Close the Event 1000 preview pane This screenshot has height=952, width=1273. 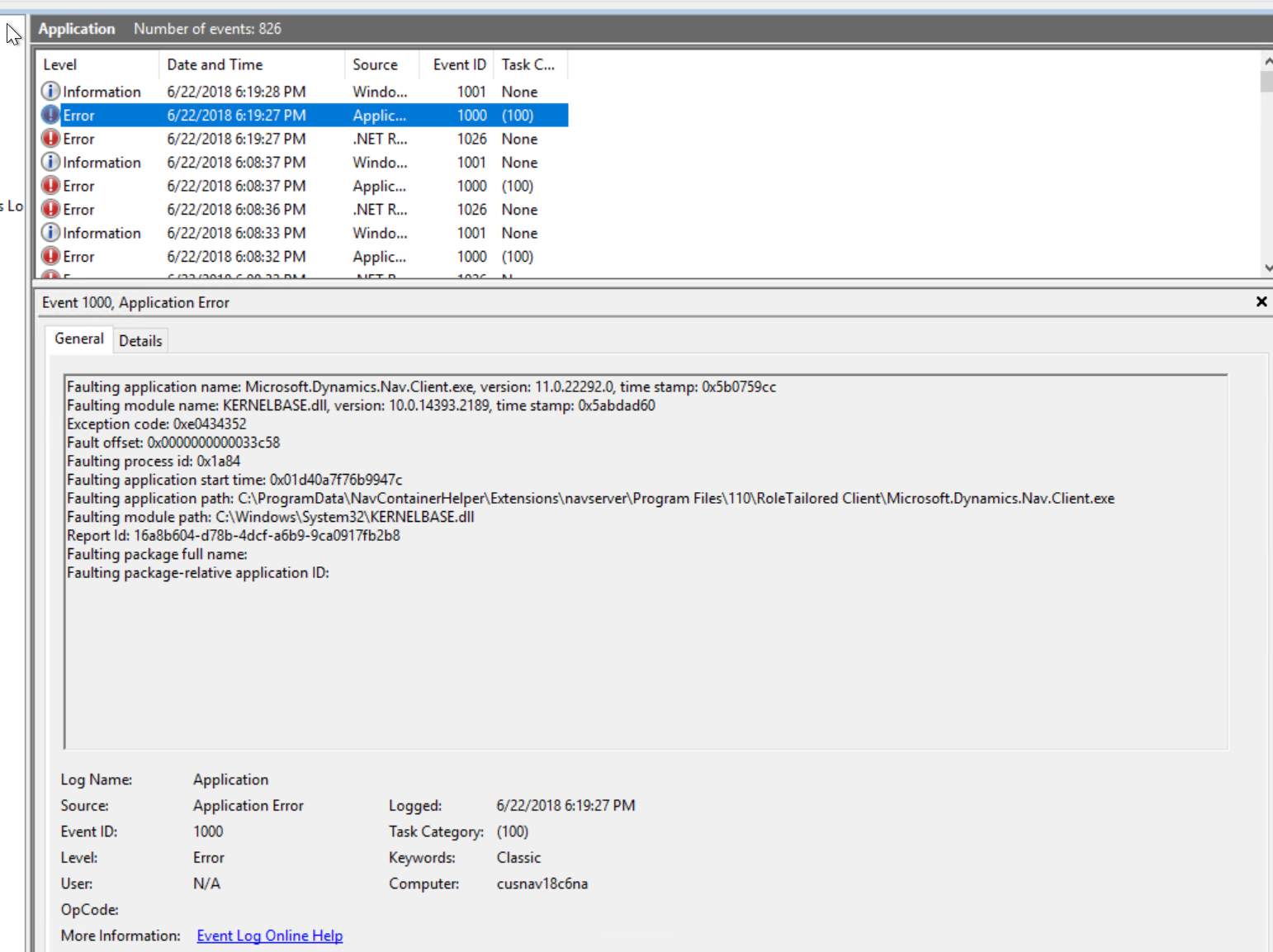[1261, 301]
